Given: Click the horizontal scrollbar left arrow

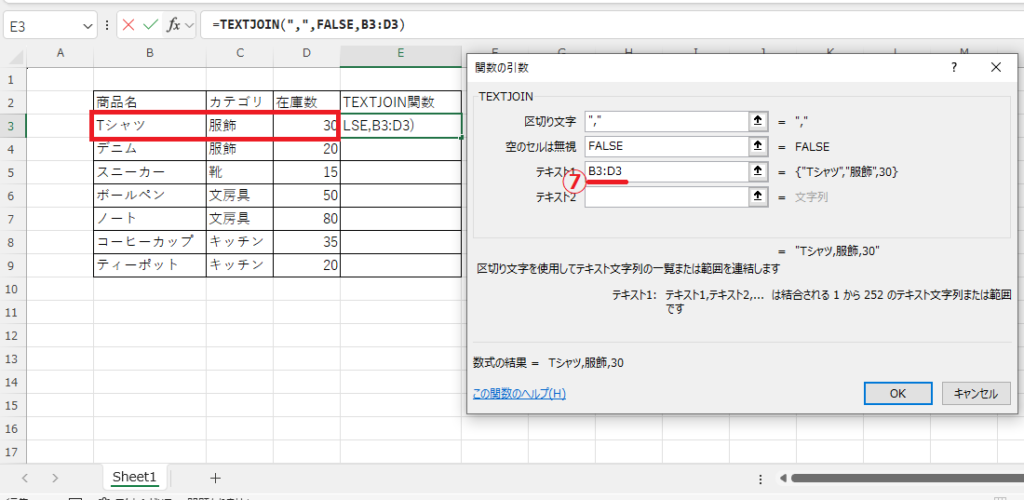Looking at the screenshot, I should point(782,478).
